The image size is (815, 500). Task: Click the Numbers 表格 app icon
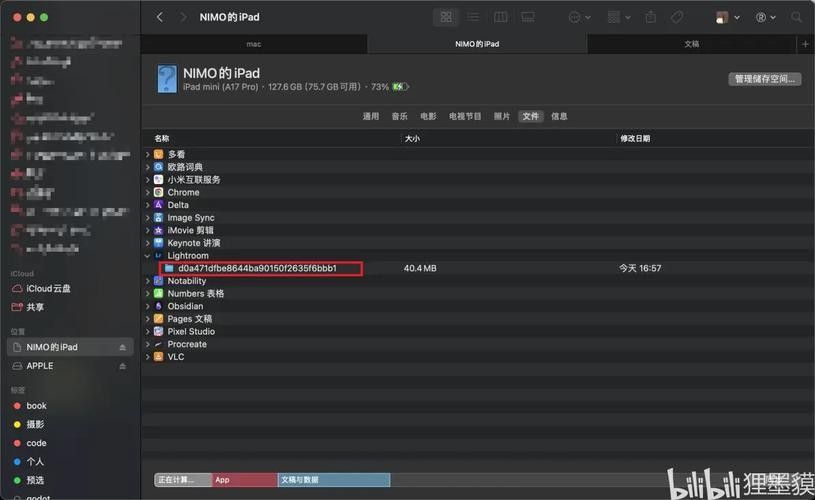click(x=159, y=294)
